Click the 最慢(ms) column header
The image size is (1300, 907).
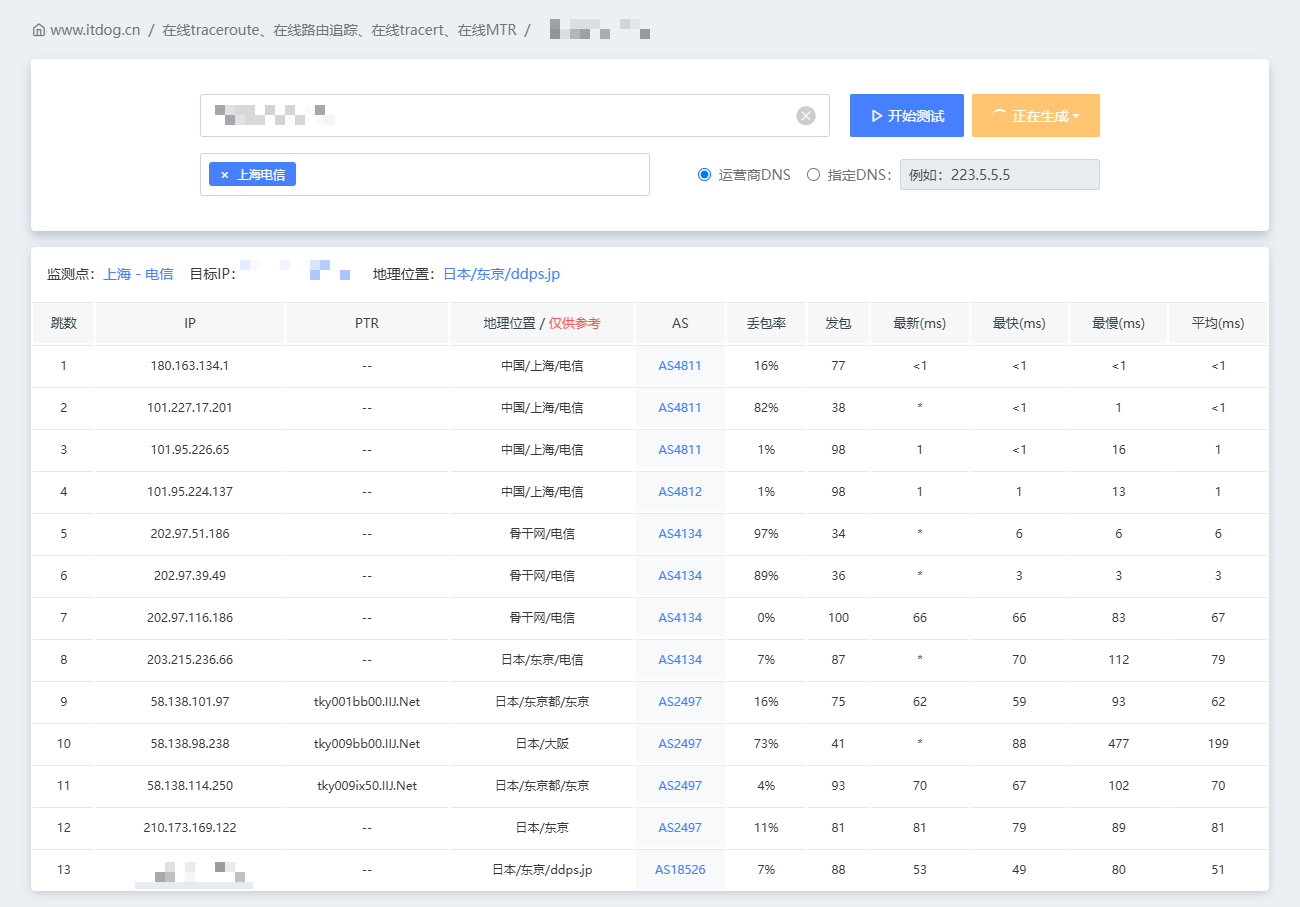click(1118, 324)
